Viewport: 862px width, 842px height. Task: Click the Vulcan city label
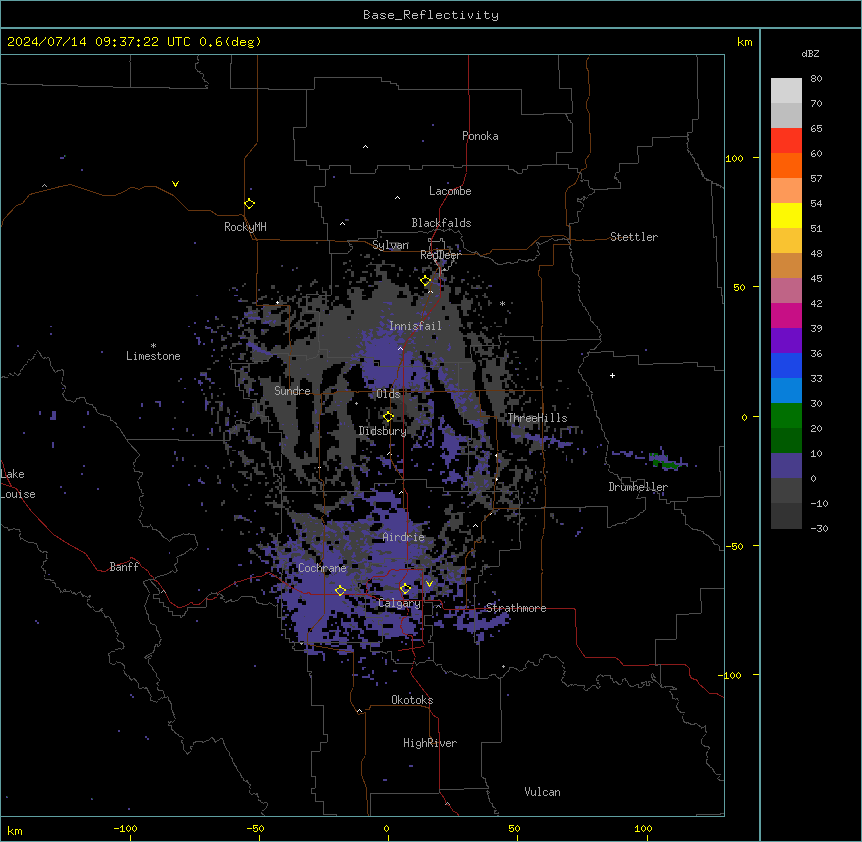click(542, 792)
